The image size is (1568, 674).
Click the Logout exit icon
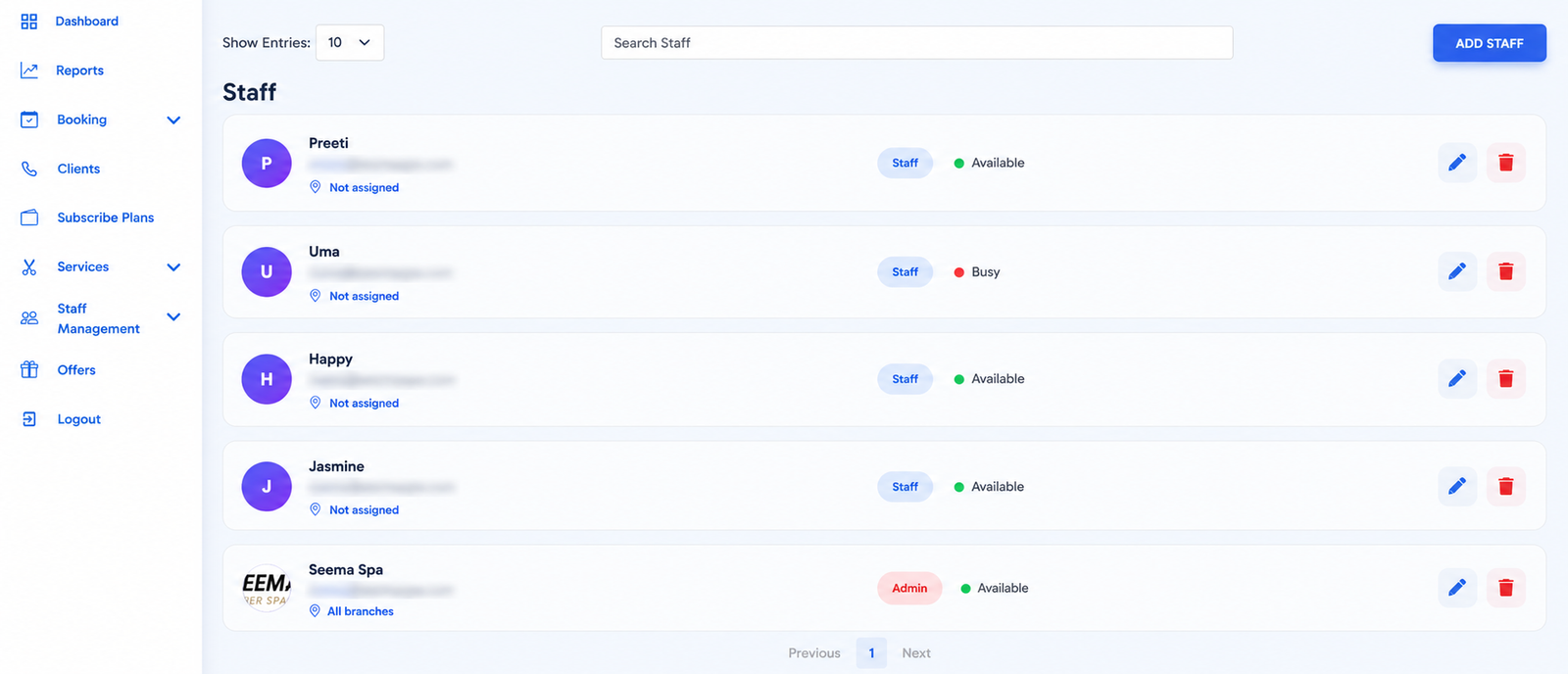[x=29, y=419]
